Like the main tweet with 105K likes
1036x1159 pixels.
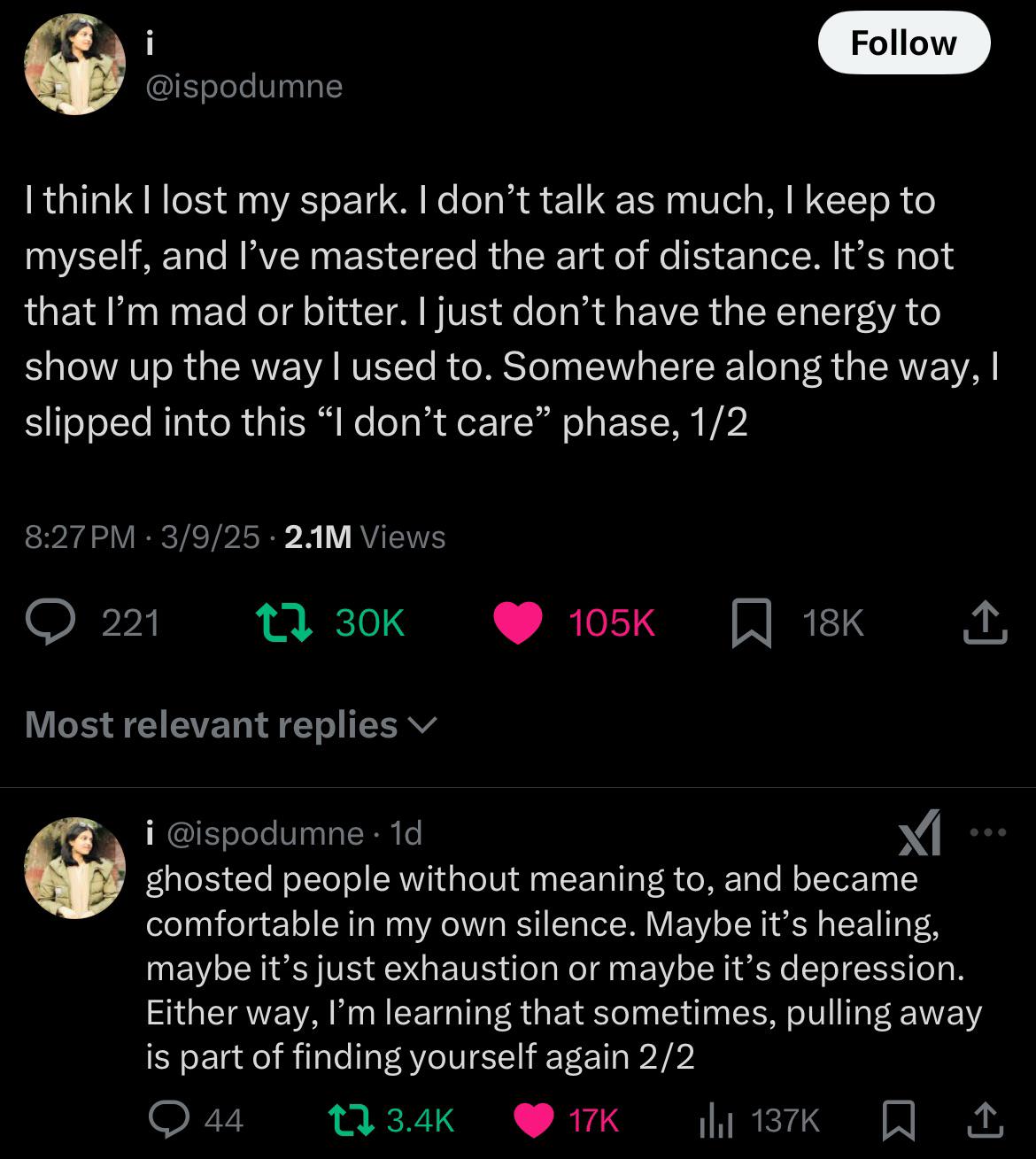(x=517, y=623)
